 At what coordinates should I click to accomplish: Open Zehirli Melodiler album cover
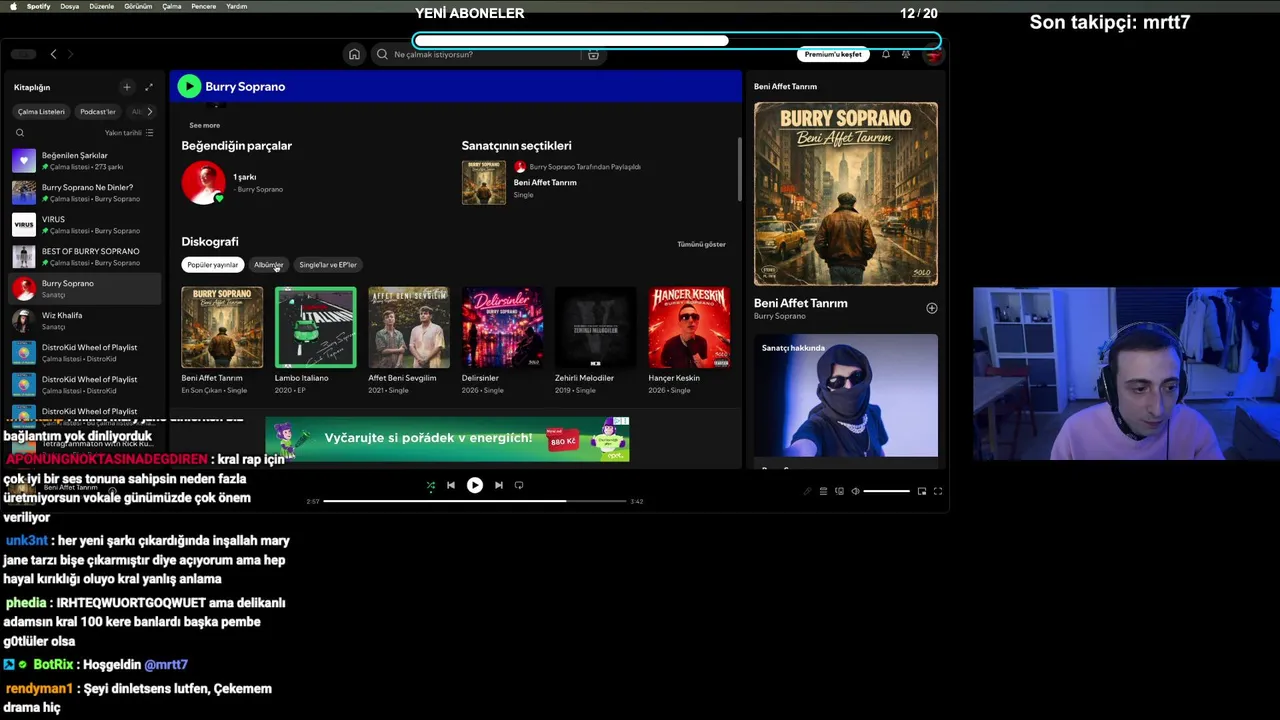(595, 328)
